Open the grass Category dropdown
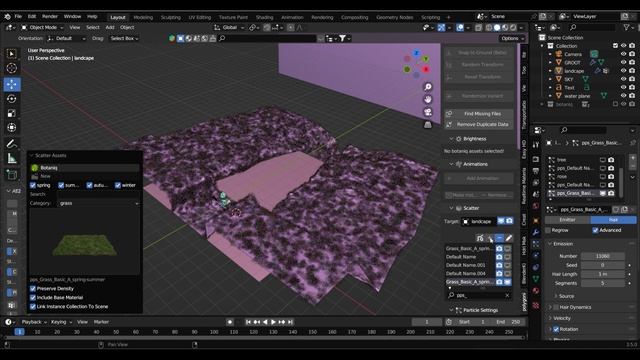The image size is (640, 360). click(98, 203)
